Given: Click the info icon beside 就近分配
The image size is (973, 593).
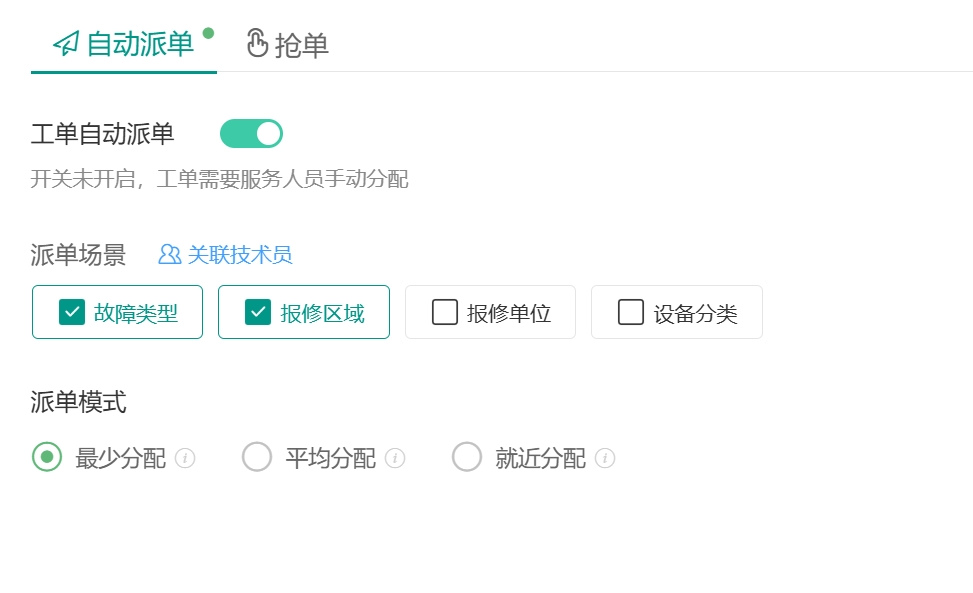Looking at the screenshot, I should click(x=604, y=458).
